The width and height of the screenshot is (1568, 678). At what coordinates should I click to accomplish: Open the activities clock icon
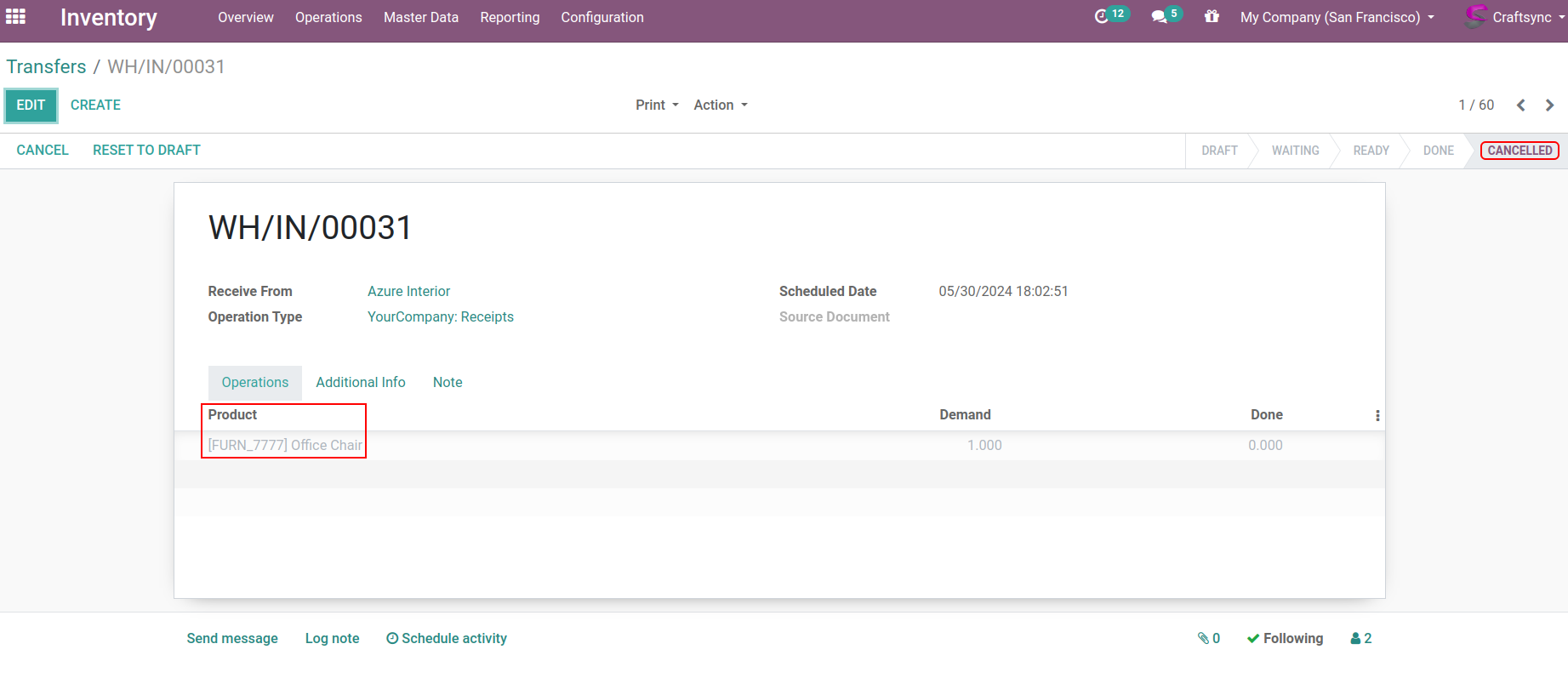(1102, 16)
